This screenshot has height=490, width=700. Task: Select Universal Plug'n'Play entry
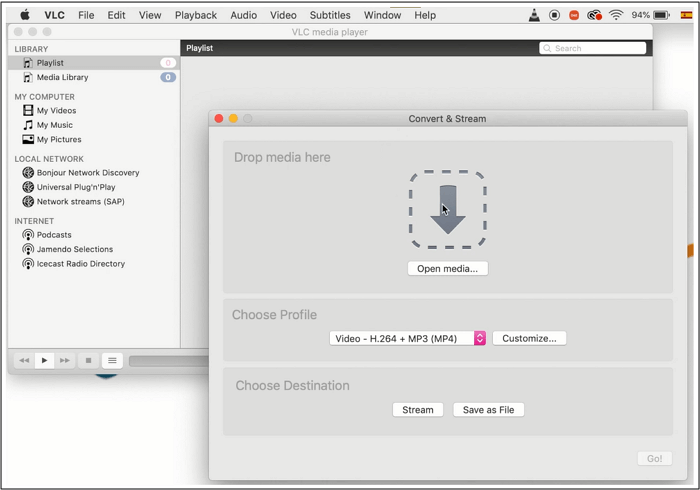click(76, 187)
